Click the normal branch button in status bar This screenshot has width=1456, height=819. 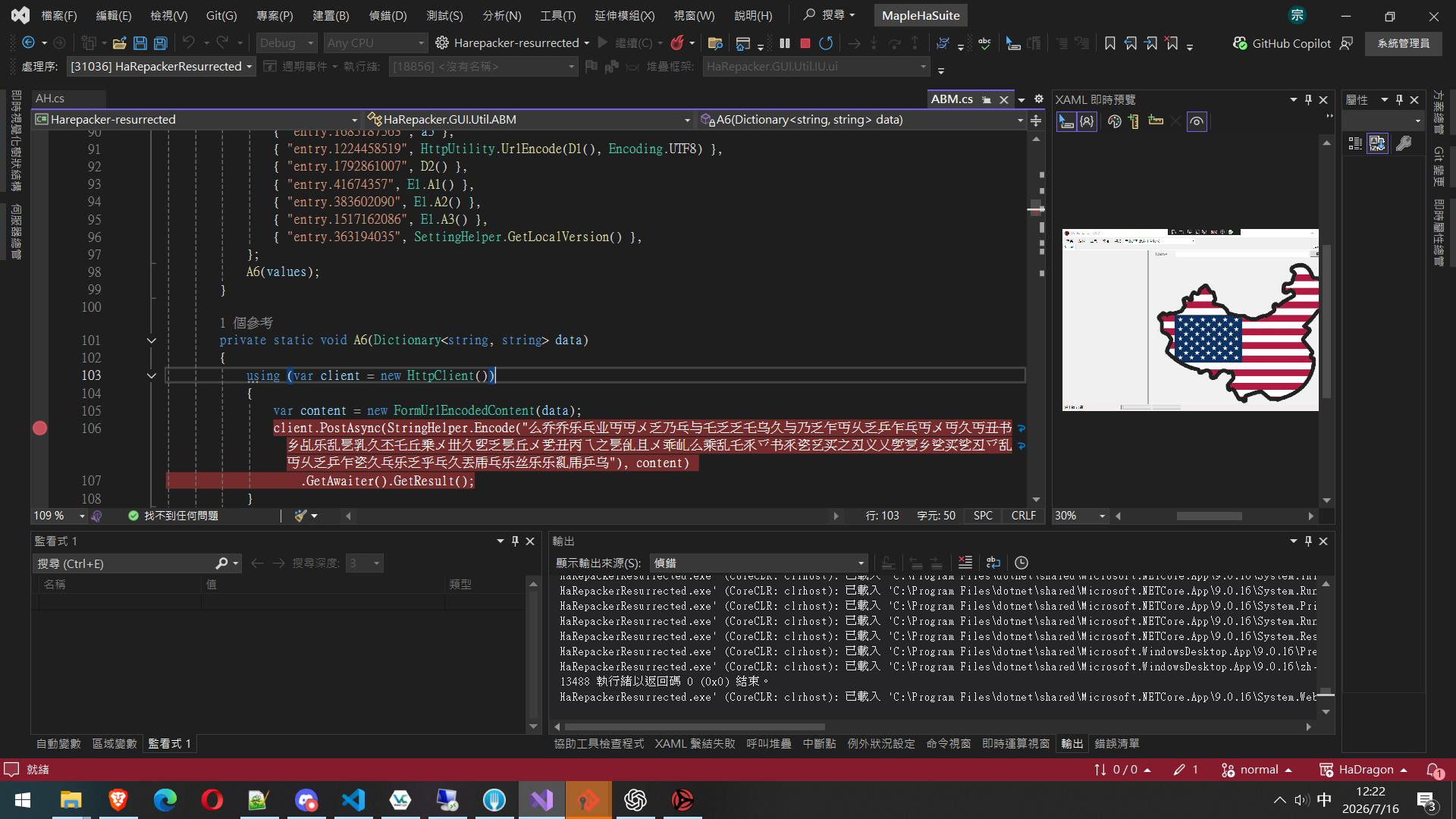coord(1257,770)
